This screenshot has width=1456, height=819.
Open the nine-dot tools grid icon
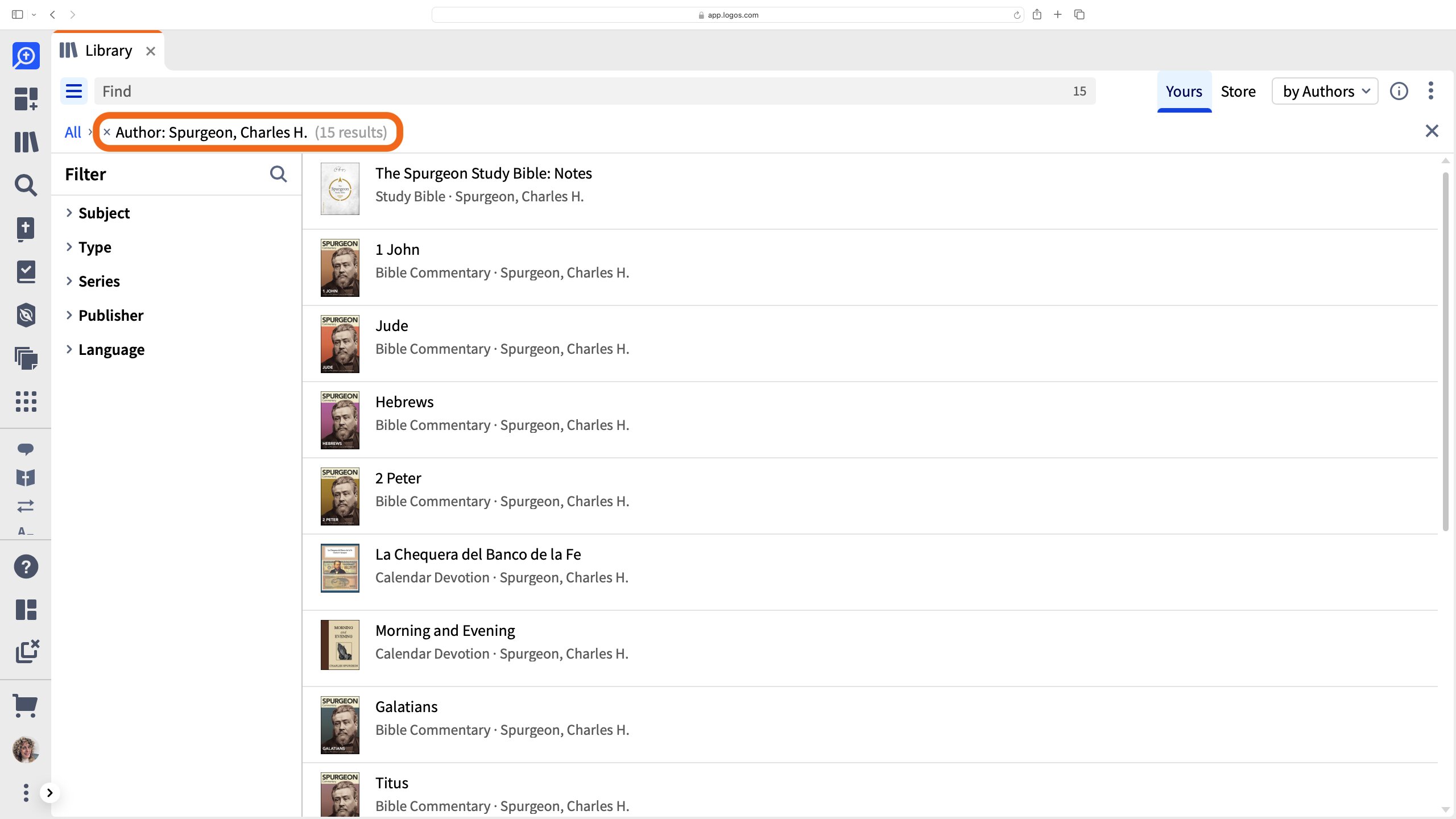coord(26,402)
